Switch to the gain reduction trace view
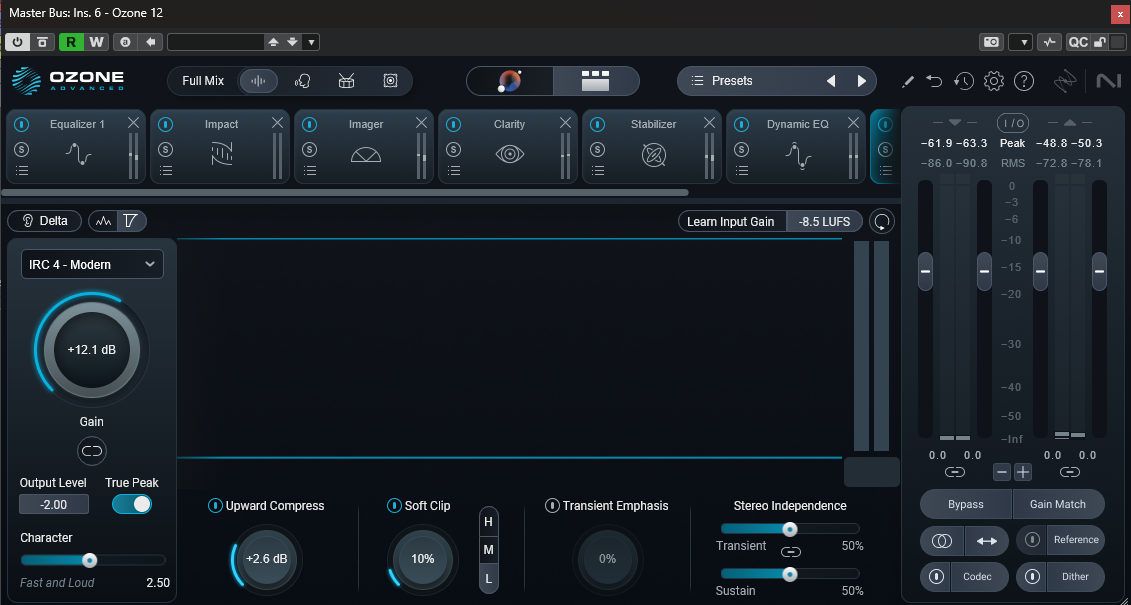Screen dimensions: 1131x605 pyautogui.click(x=131, y=221)
